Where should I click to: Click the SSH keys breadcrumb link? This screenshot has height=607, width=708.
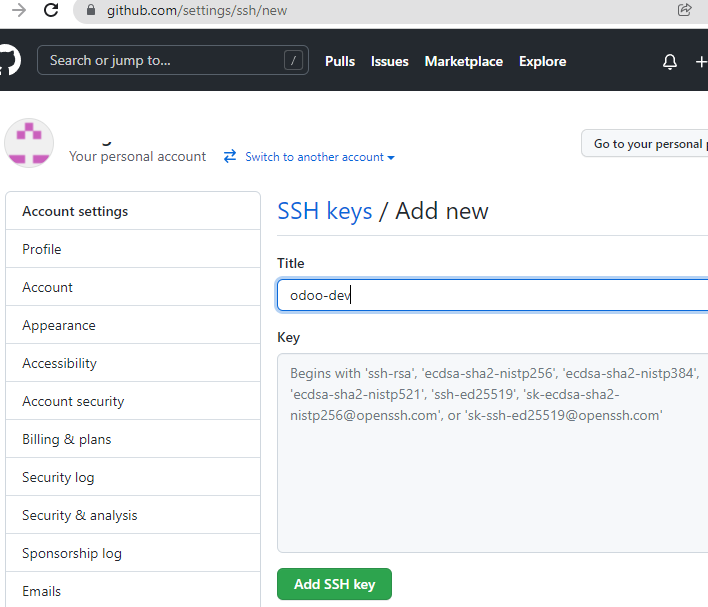(x=325, y=211)
